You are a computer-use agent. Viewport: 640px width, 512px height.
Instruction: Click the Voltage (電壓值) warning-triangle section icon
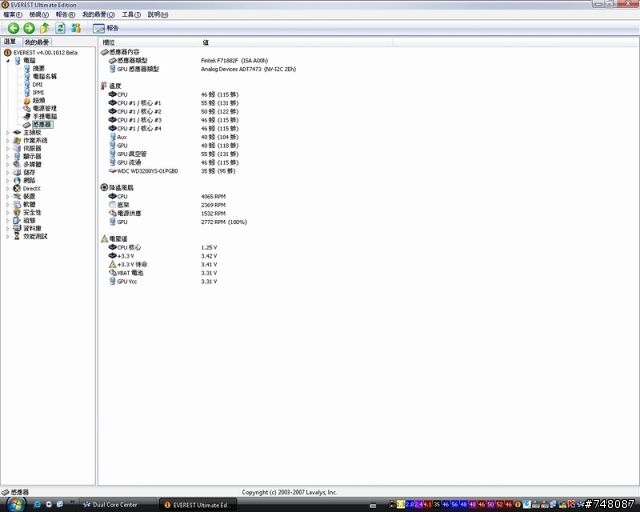(x=104, y=238)
